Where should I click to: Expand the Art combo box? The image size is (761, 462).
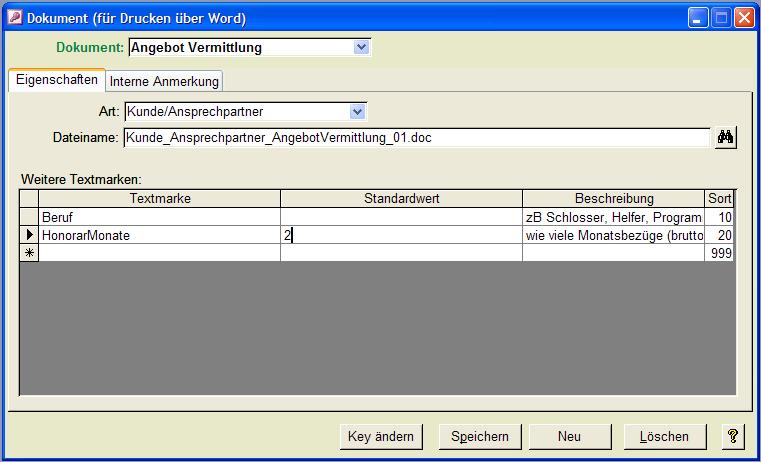tap(358, 111)
